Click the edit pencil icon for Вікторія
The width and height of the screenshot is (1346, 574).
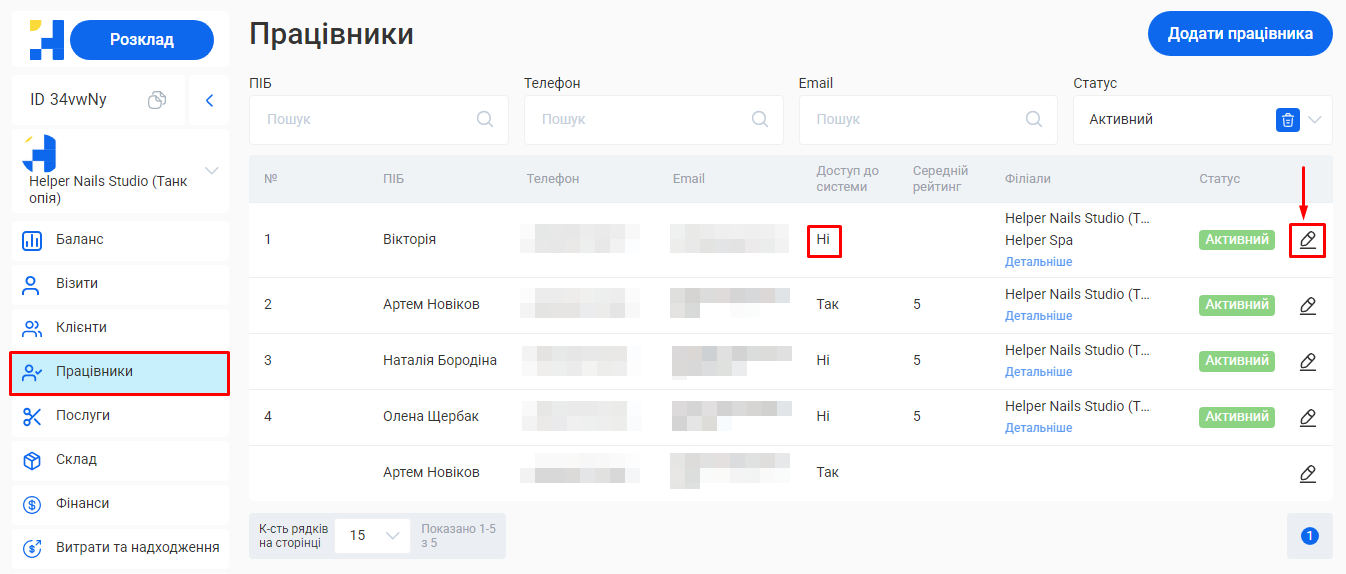point(1307,240)
